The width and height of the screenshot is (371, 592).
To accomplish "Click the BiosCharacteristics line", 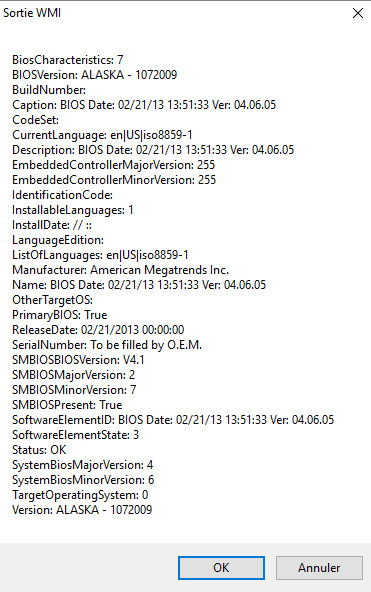I will [x=68, y=60].
